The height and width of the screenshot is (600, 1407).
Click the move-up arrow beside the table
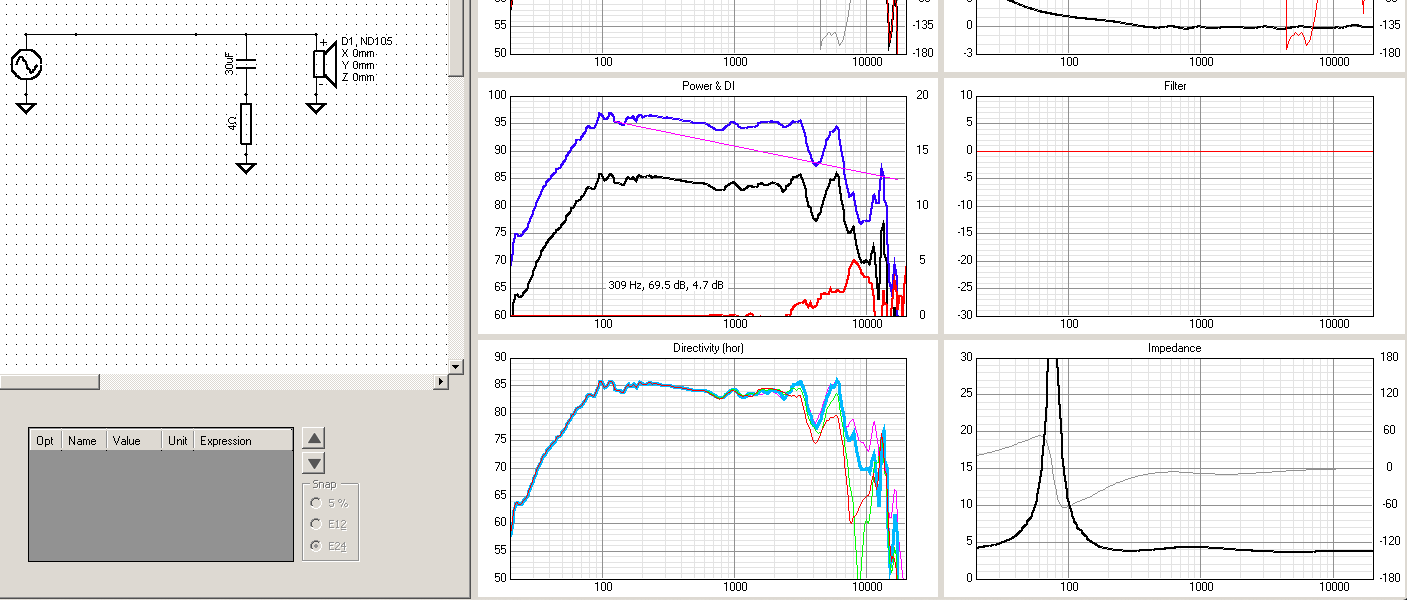(x=314, y=438)
